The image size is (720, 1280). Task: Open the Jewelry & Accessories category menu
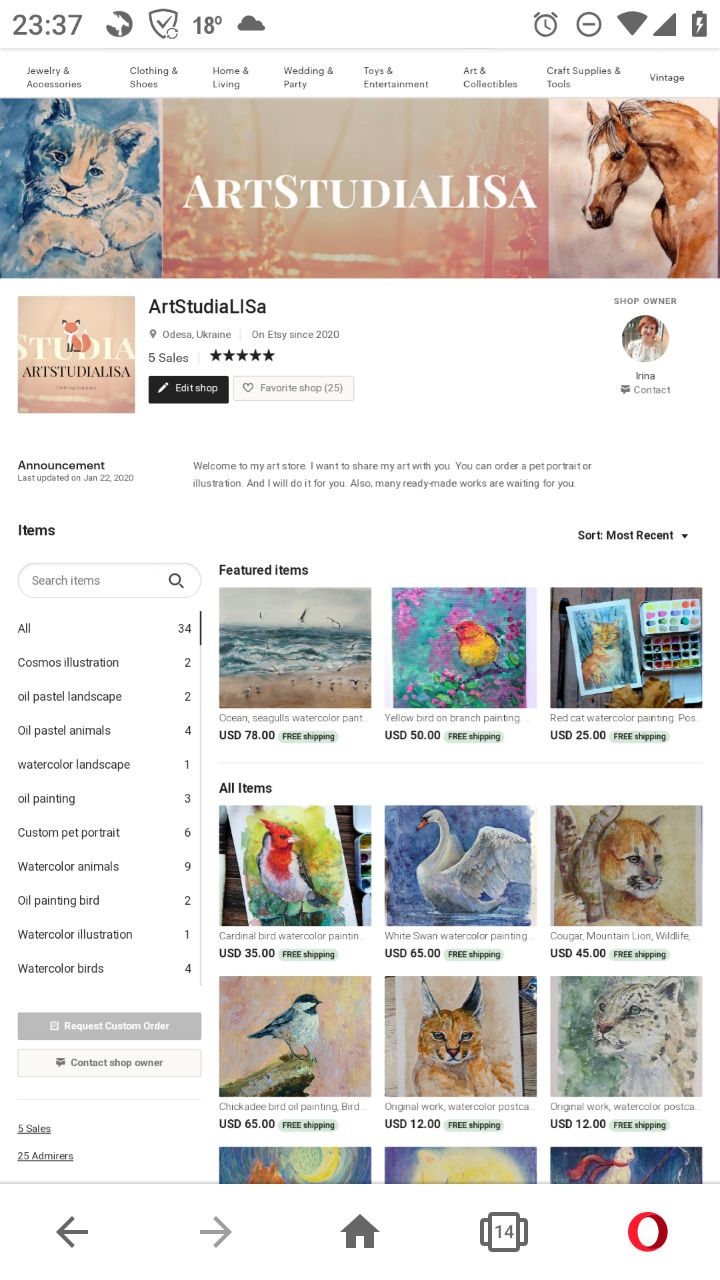(54, 77)
